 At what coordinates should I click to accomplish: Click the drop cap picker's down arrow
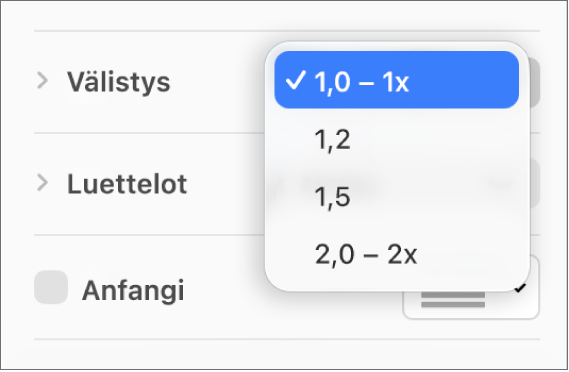(x=520, y=289)
